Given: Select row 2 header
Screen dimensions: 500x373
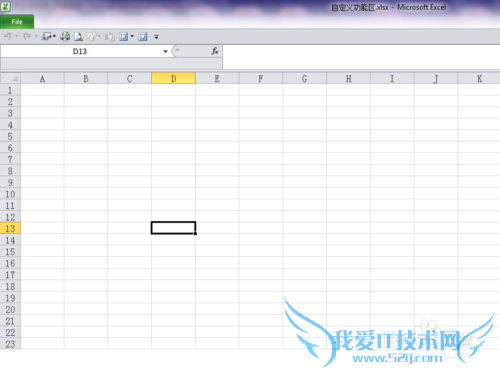Looking at the screenshot, I should click(10, 102).
